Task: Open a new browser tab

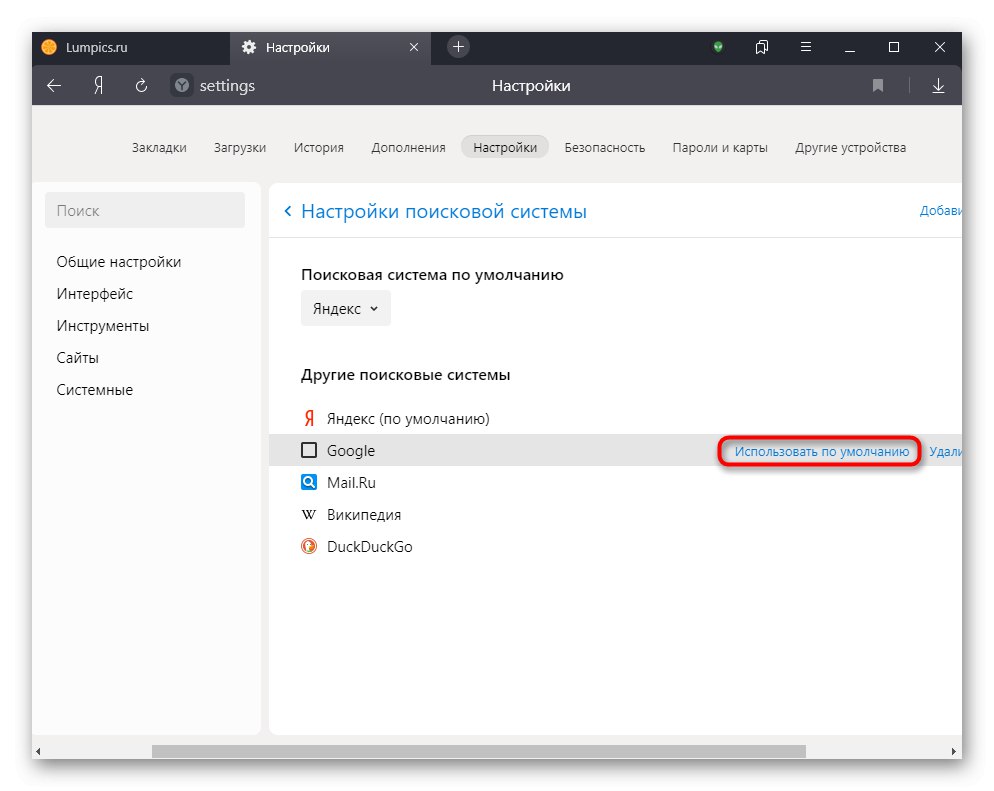Action: 458,46
